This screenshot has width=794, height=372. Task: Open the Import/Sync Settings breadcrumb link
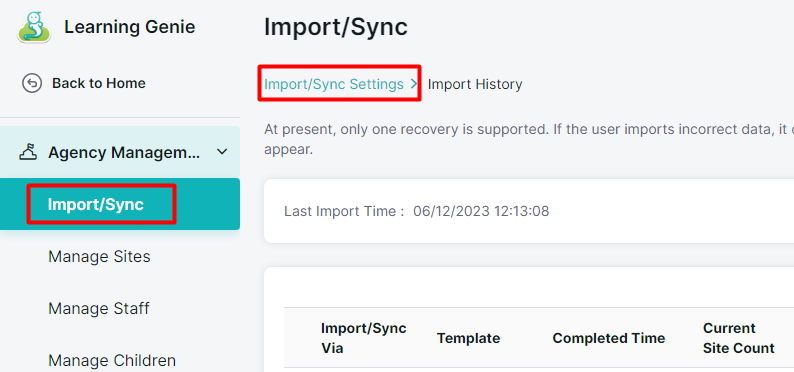click(334, 84)
